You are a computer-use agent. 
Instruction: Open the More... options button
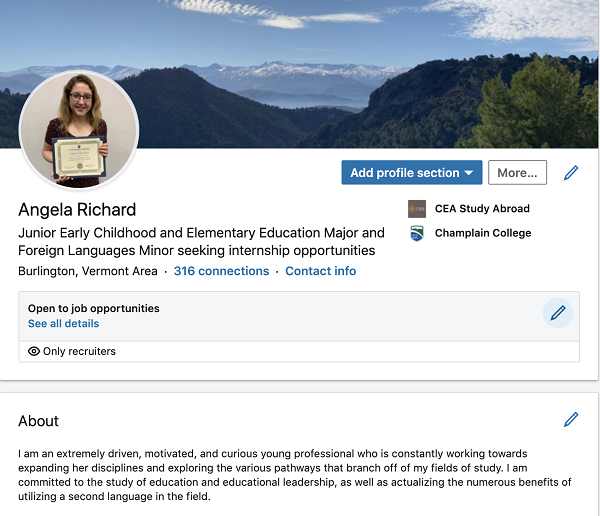[x=517, y=173]
